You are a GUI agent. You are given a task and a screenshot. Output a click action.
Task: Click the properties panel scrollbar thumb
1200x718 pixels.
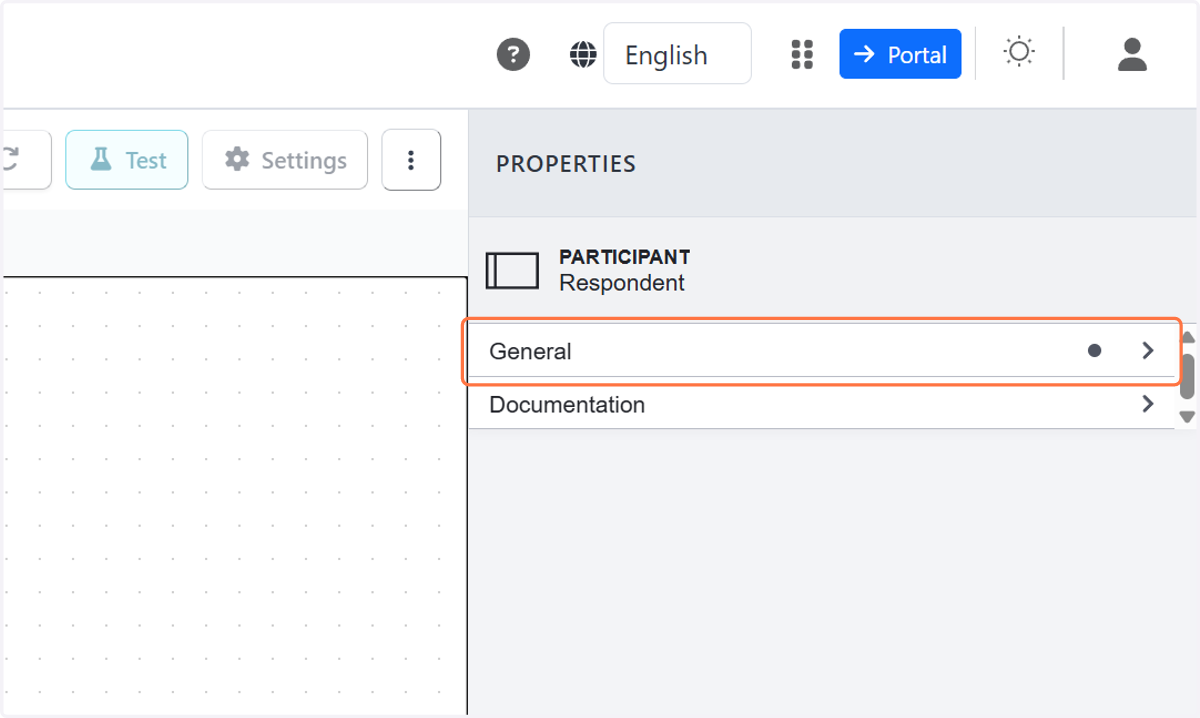(1188, 376)
